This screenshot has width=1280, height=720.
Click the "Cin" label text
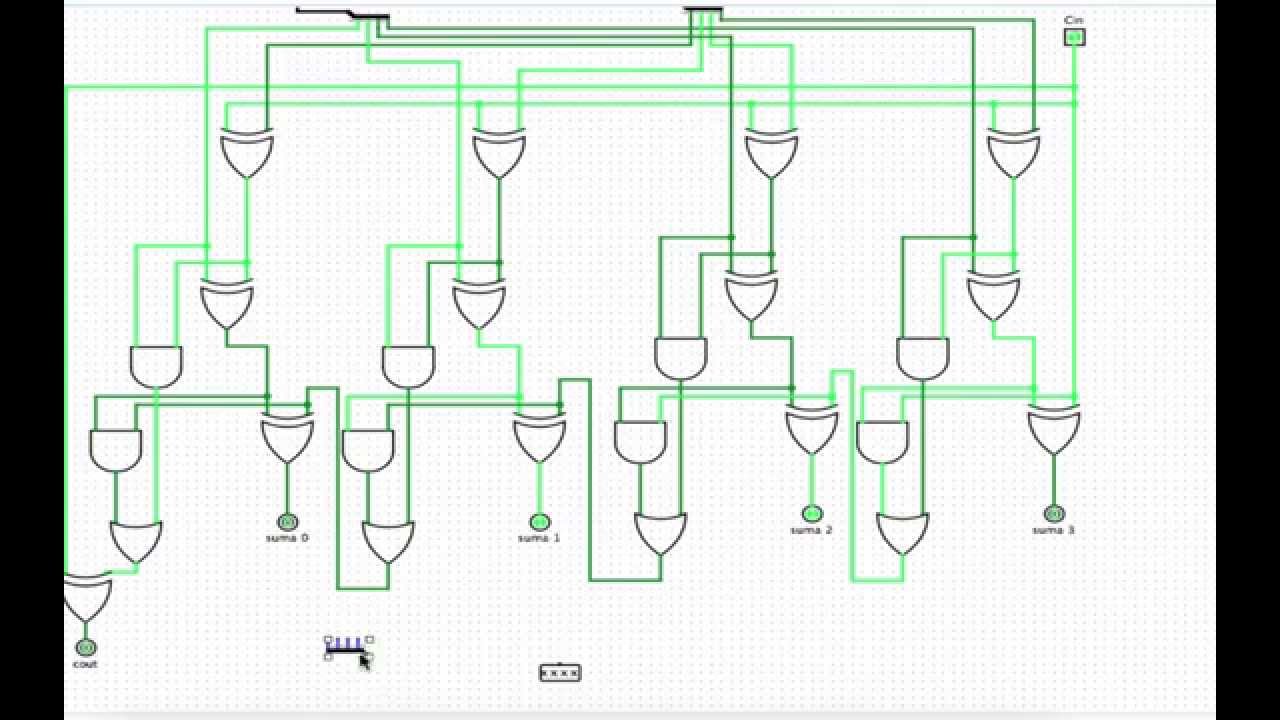[1074, 20]
